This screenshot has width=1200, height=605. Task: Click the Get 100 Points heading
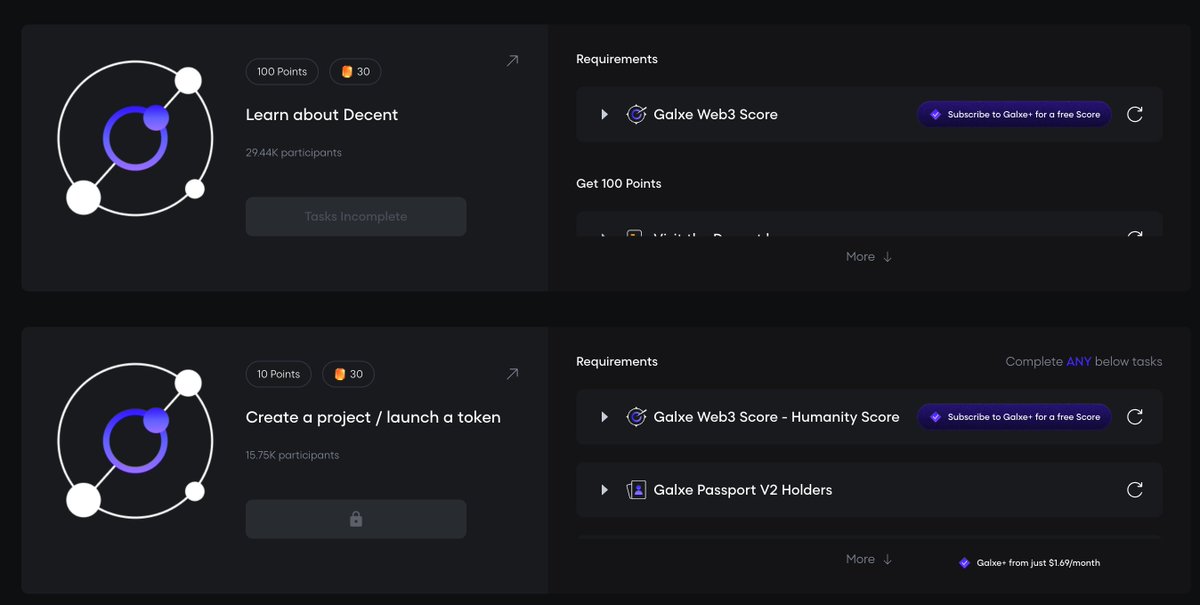(619, 184)
